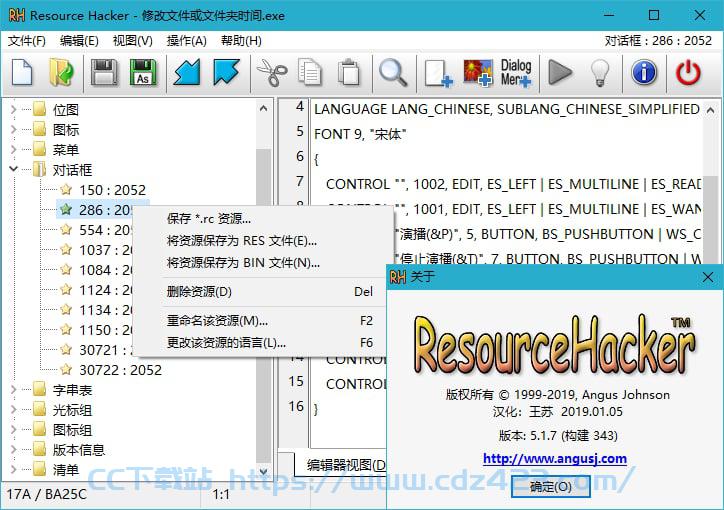Expand the 菜单 tree node
The width and height of the screenshot is (724, 510).
click(13, 150)
